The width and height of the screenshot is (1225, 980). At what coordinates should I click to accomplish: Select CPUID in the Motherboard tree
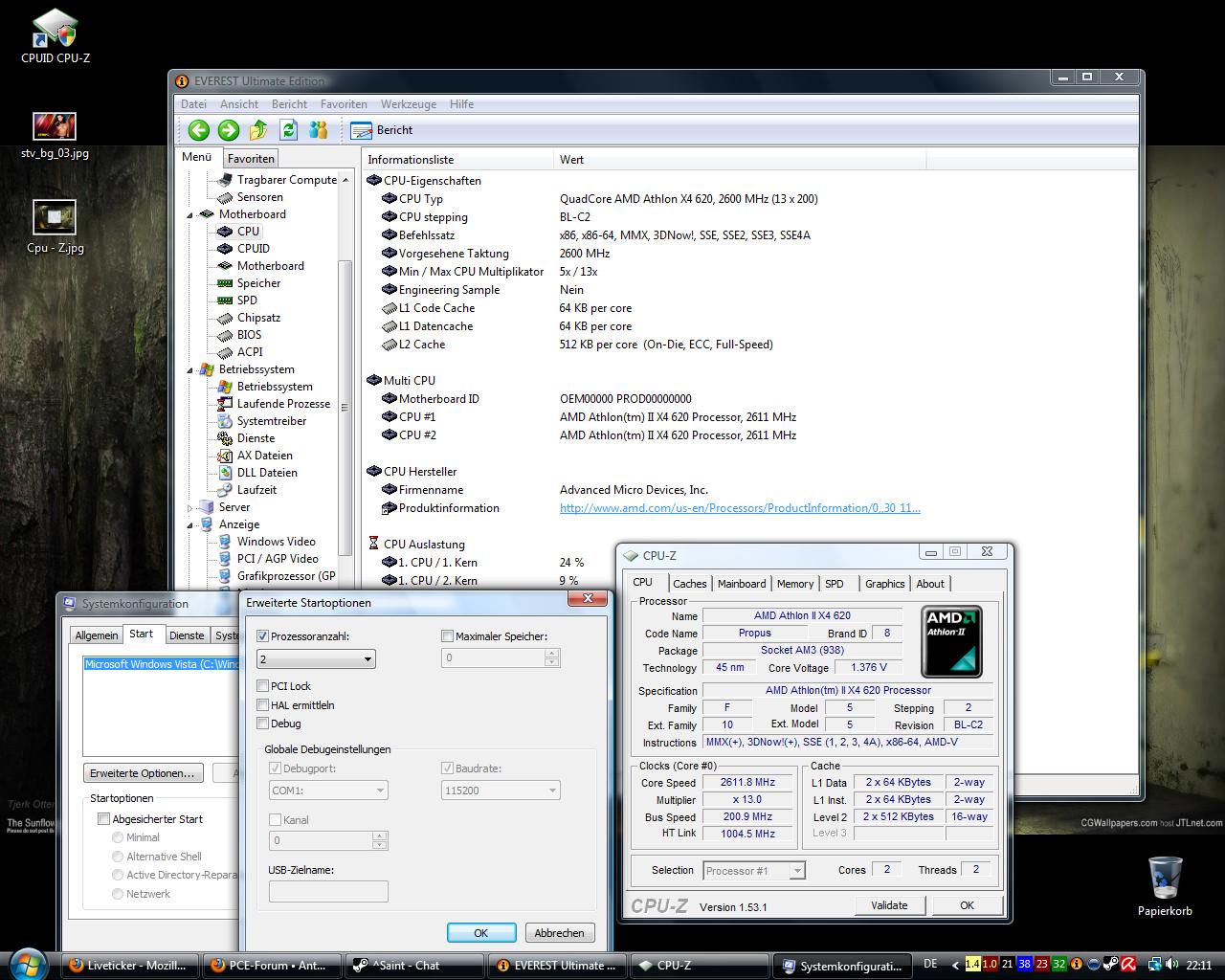coord(253,249)
